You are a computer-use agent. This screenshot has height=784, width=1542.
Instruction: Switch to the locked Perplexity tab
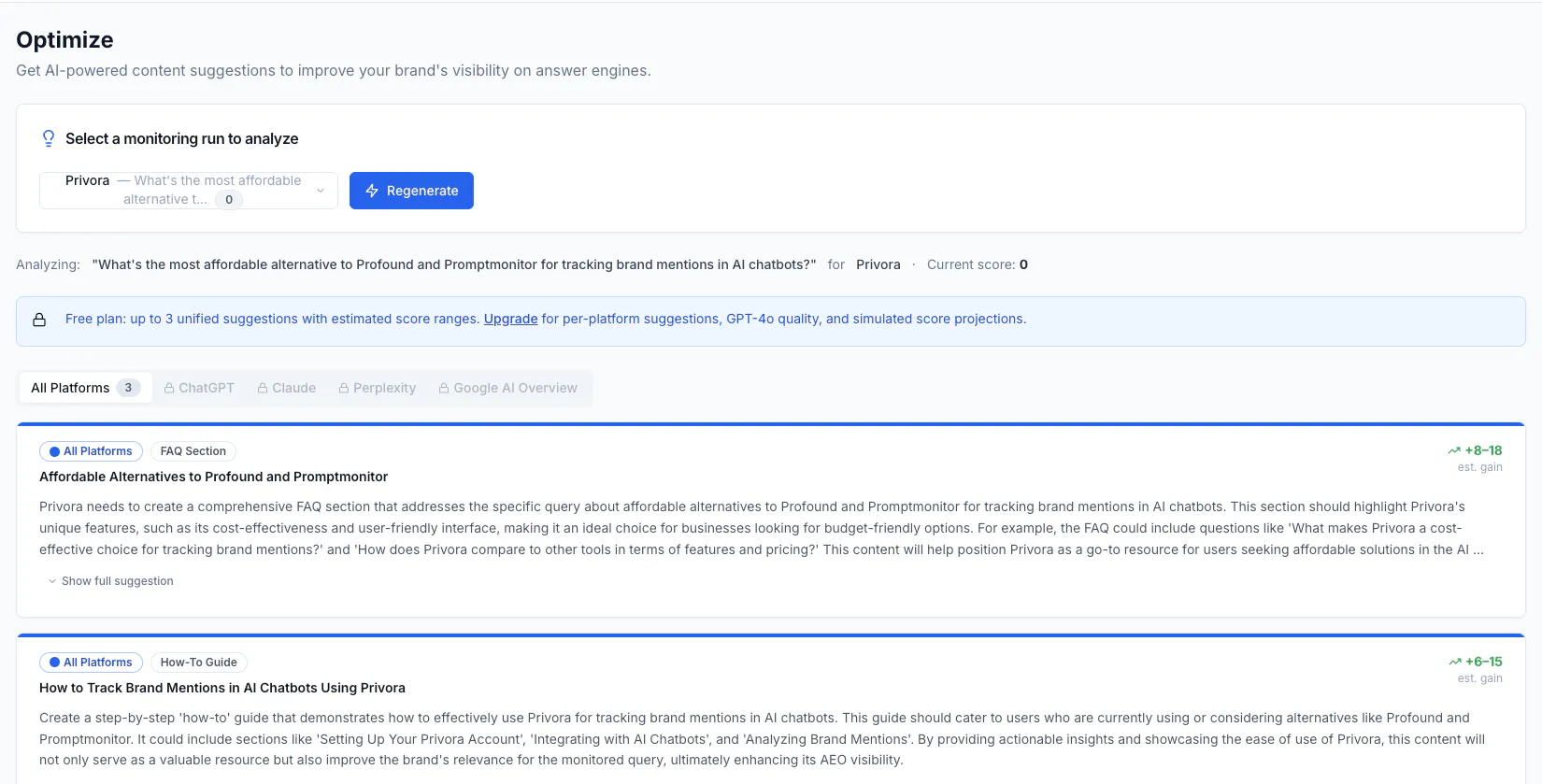(x=378, y=388)
